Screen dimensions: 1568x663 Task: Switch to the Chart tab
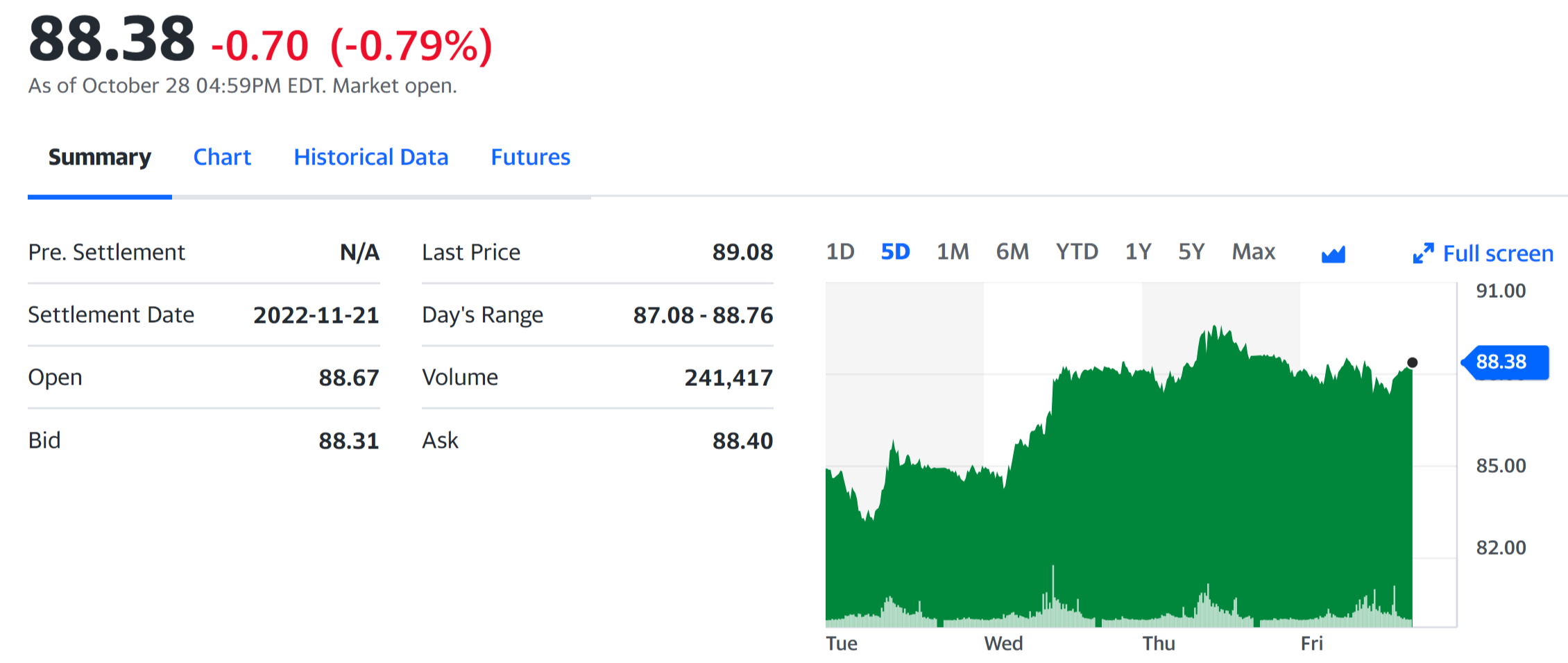click(222, 158)
